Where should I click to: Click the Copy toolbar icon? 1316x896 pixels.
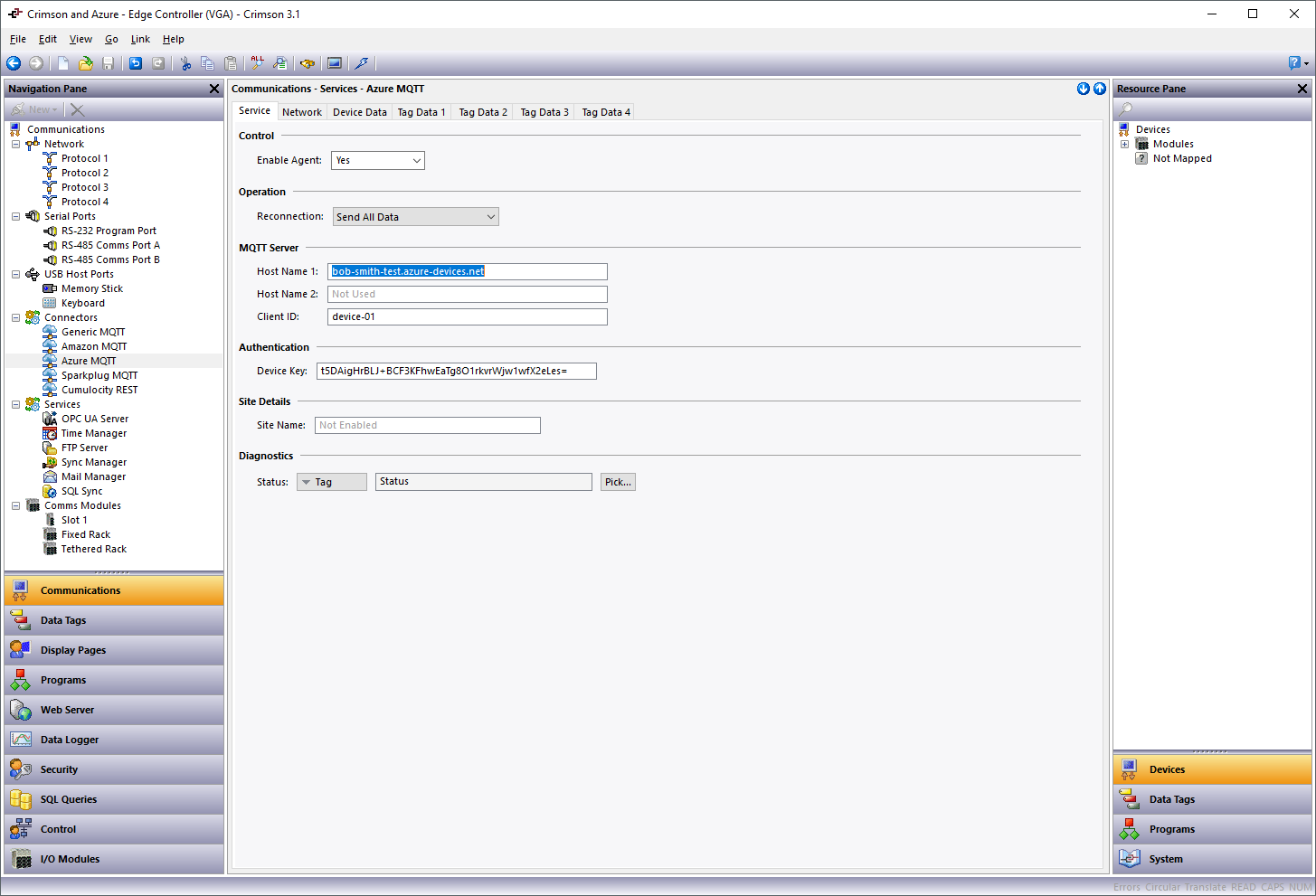click(208, 63)
